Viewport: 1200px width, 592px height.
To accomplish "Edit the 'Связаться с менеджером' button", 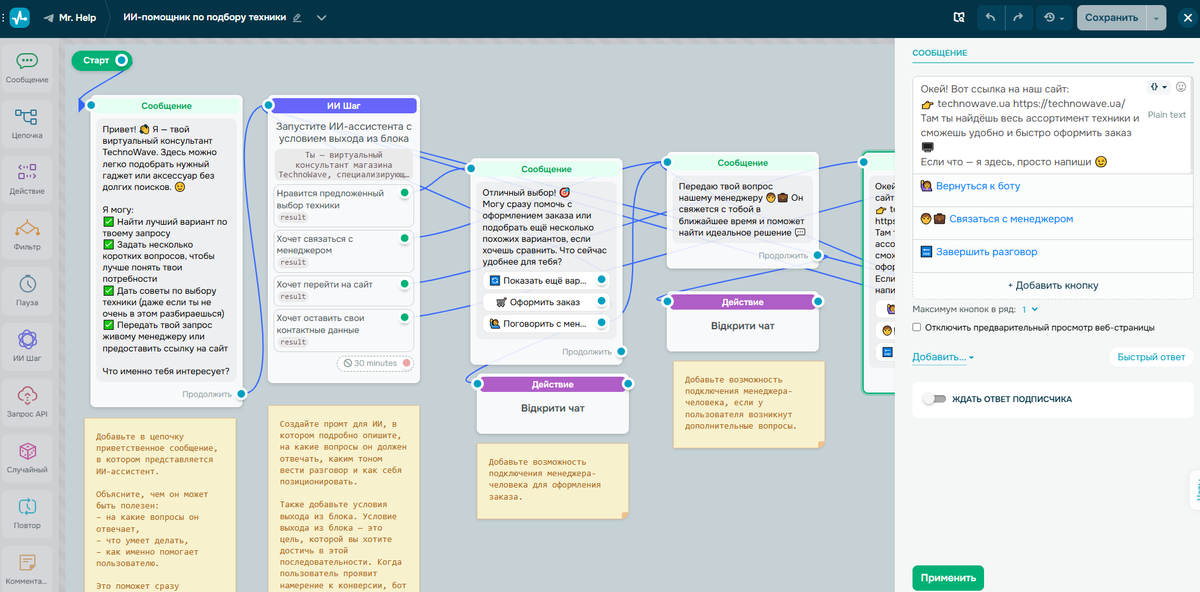I will (x=1053, y=219).
